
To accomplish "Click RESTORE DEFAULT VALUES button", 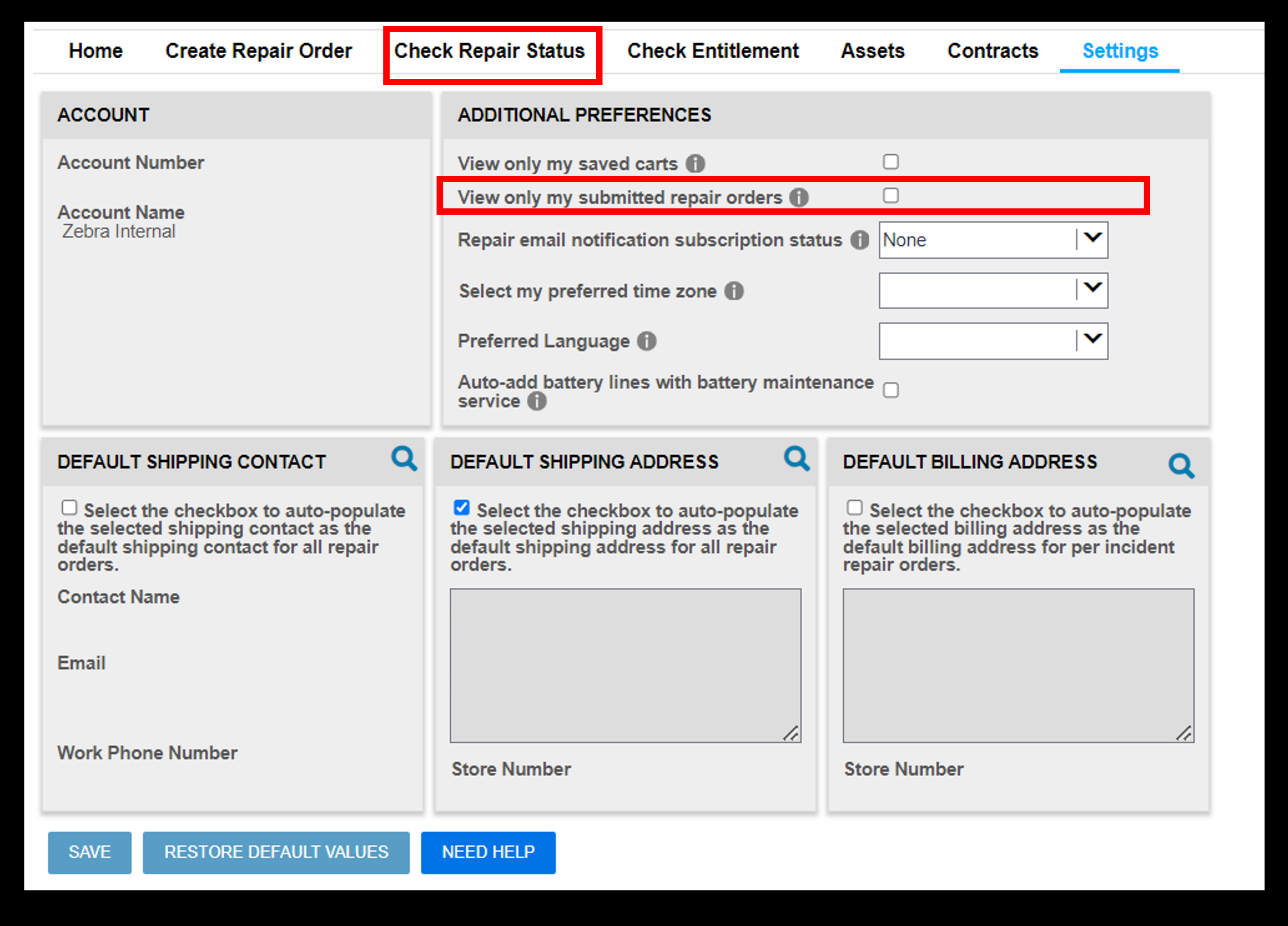I will tap(276, 852).
